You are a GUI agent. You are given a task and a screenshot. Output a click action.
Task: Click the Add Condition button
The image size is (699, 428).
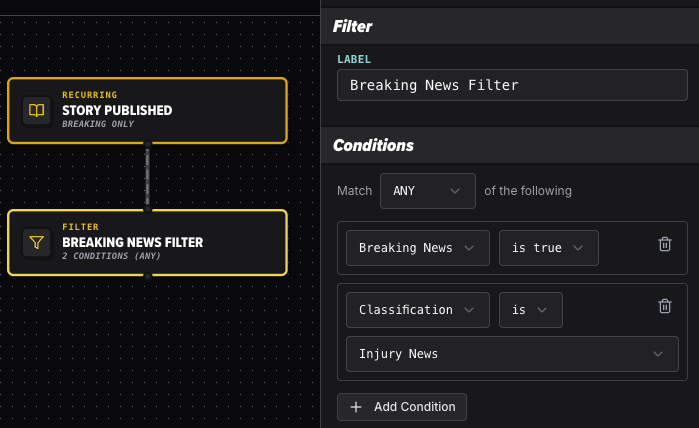pos(402,407)
